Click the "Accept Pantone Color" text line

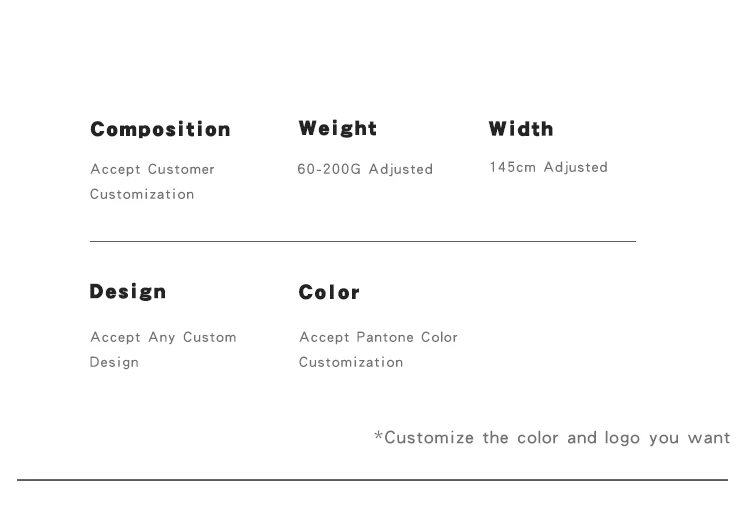378,338
